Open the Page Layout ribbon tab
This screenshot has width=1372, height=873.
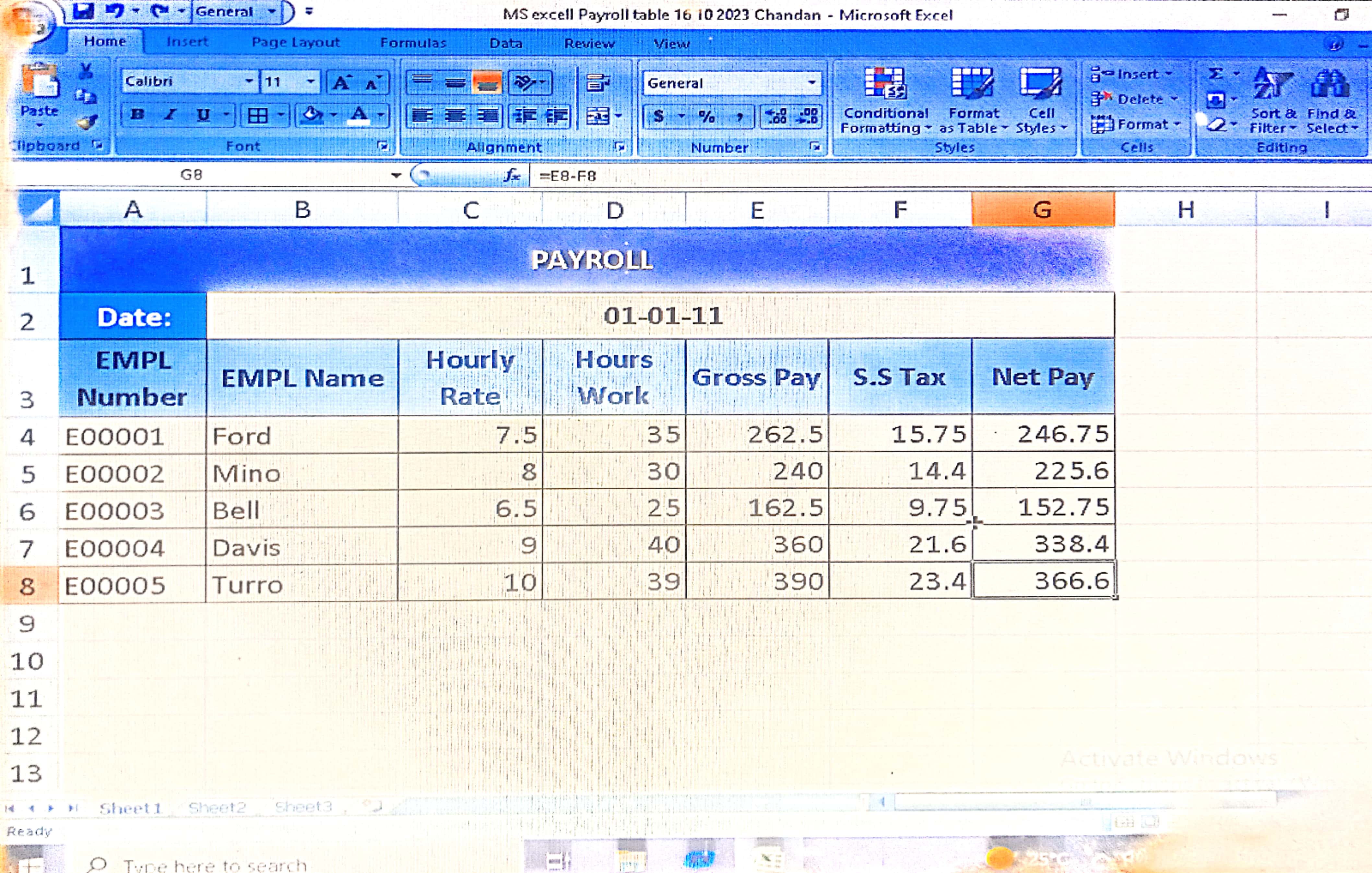point(295,43)
